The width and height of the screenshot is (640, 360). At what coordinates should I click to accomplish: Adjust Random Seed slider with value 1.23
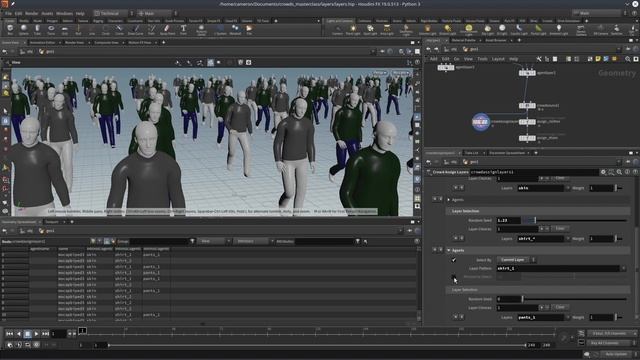(575, 220)
